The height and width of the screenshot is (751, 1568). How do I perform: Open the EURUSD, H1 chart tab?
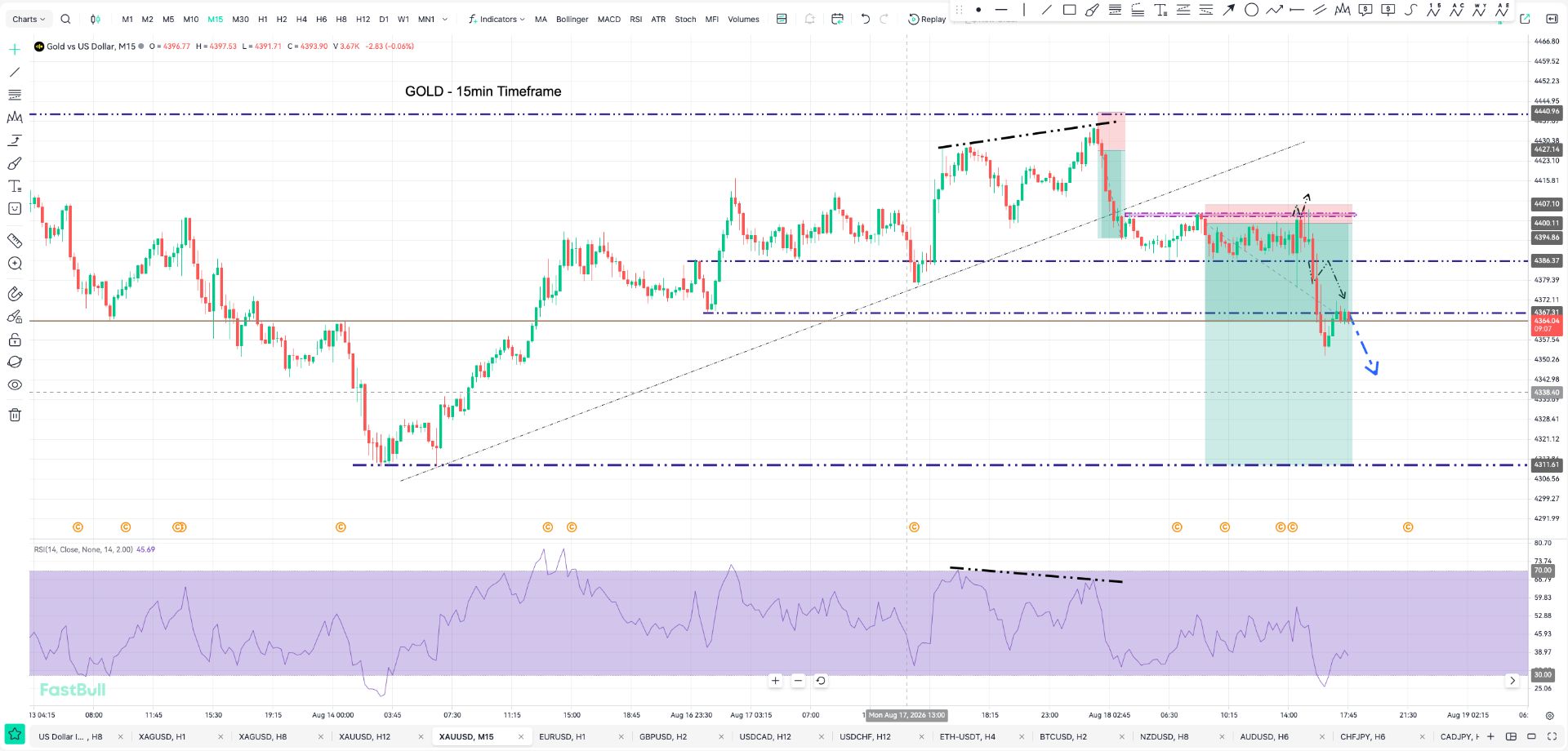click(x=562, y=736)
